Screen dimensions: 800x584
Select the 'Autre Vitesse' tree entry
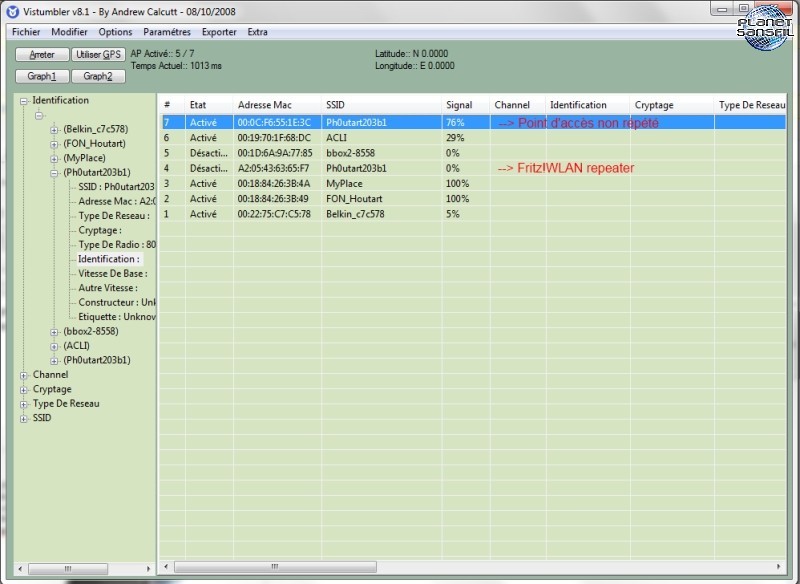pyautogui.click(x=108, y=288)
